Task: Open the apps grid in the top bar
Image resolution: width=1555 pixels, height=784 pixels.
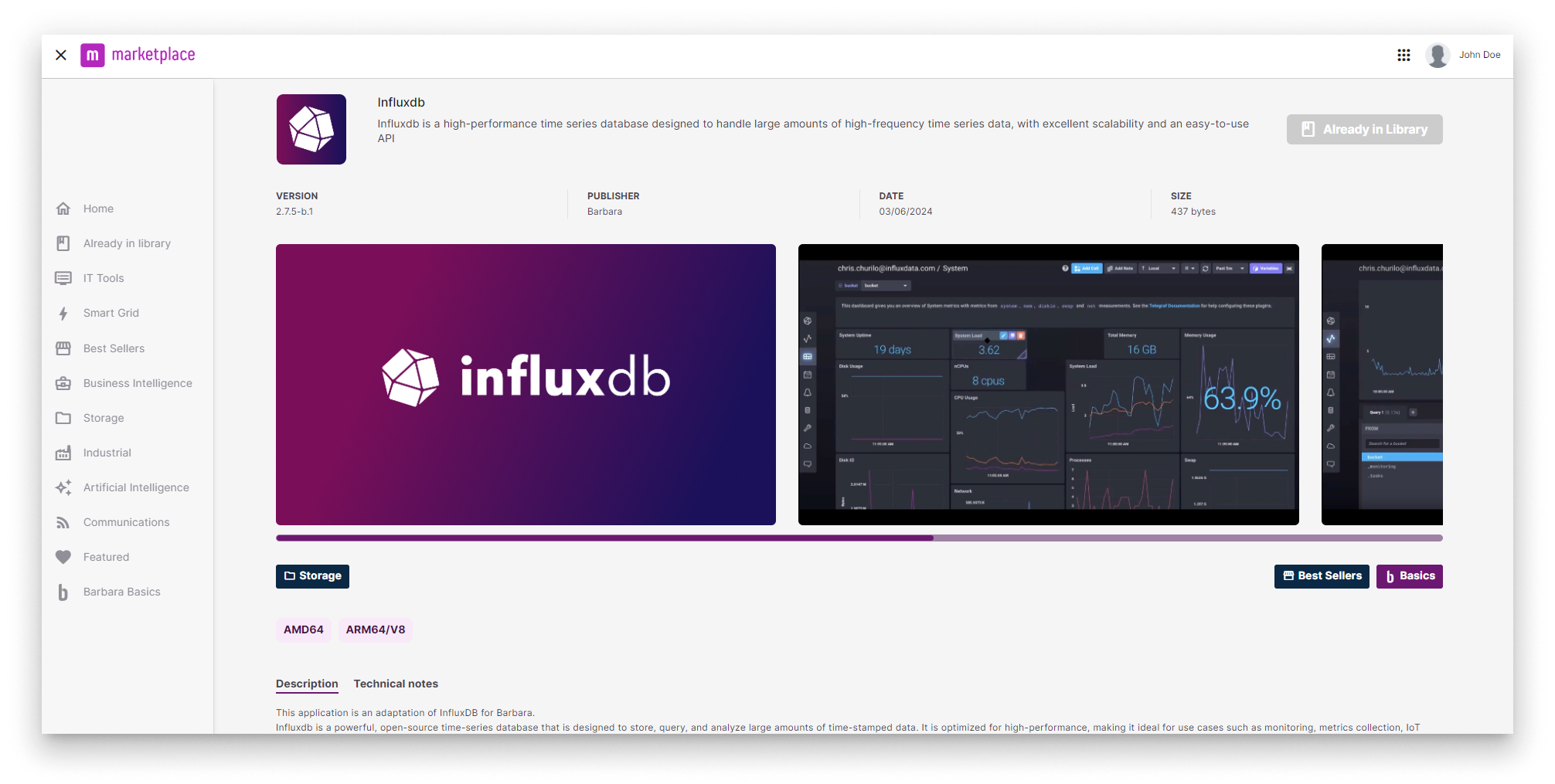Action: pos(1404,54)
